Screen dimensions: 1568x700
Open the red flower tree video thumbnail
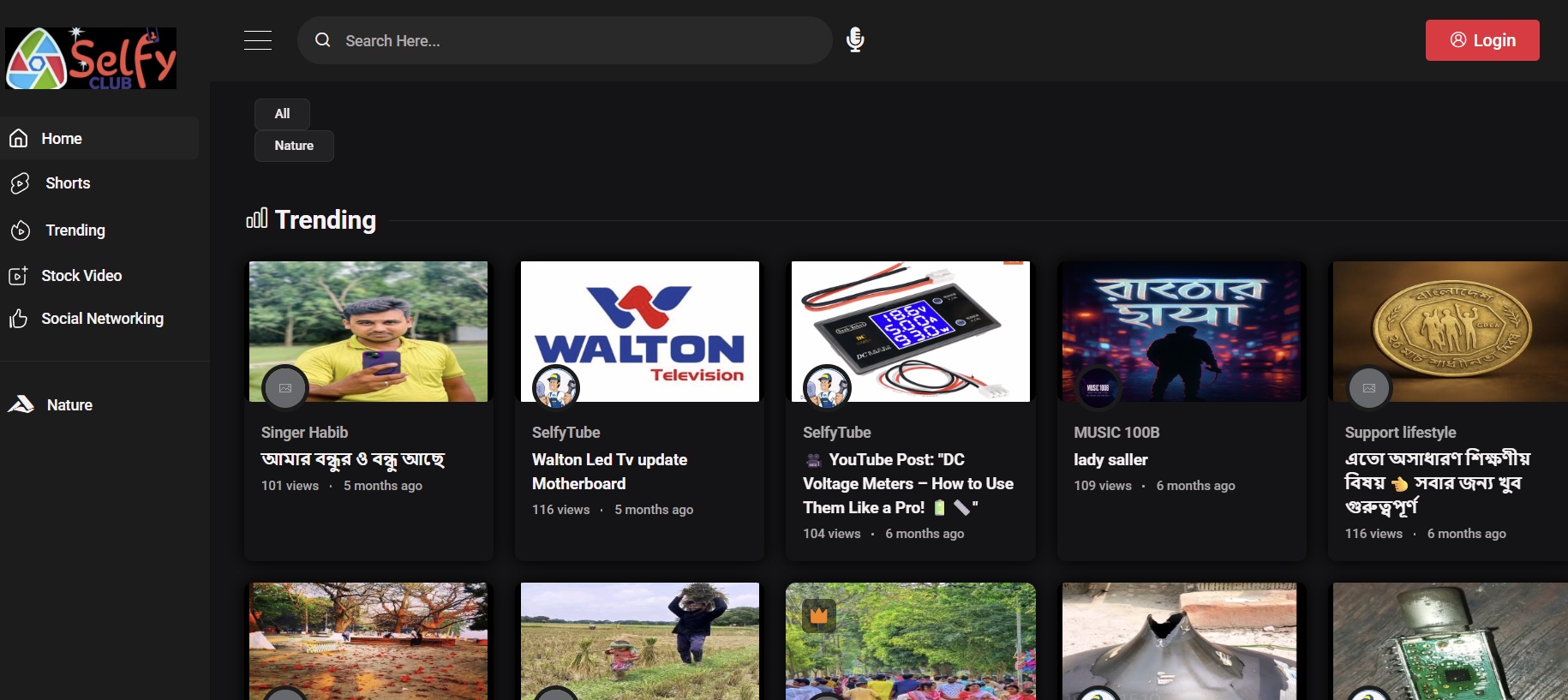pos(368,641)
